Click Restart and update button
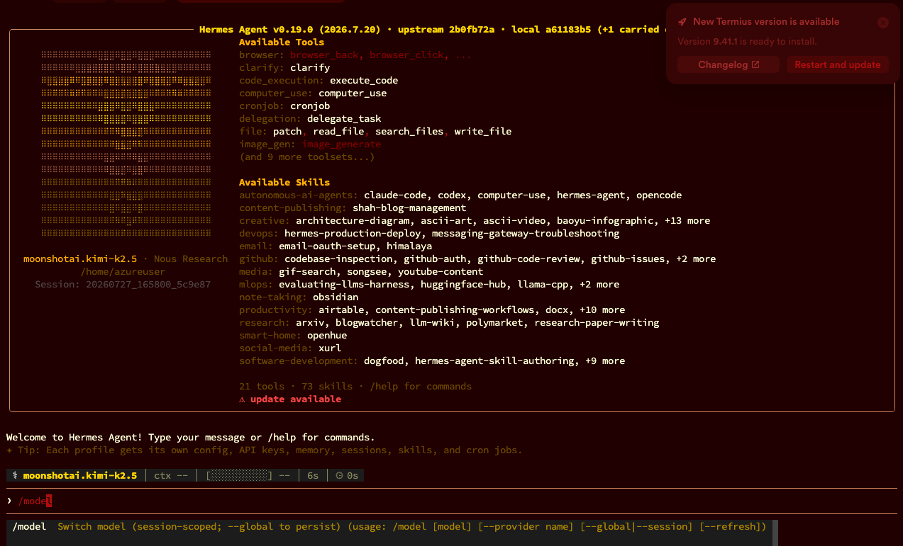904x546 pixels. pyautogui.click(x=837, y=65)
